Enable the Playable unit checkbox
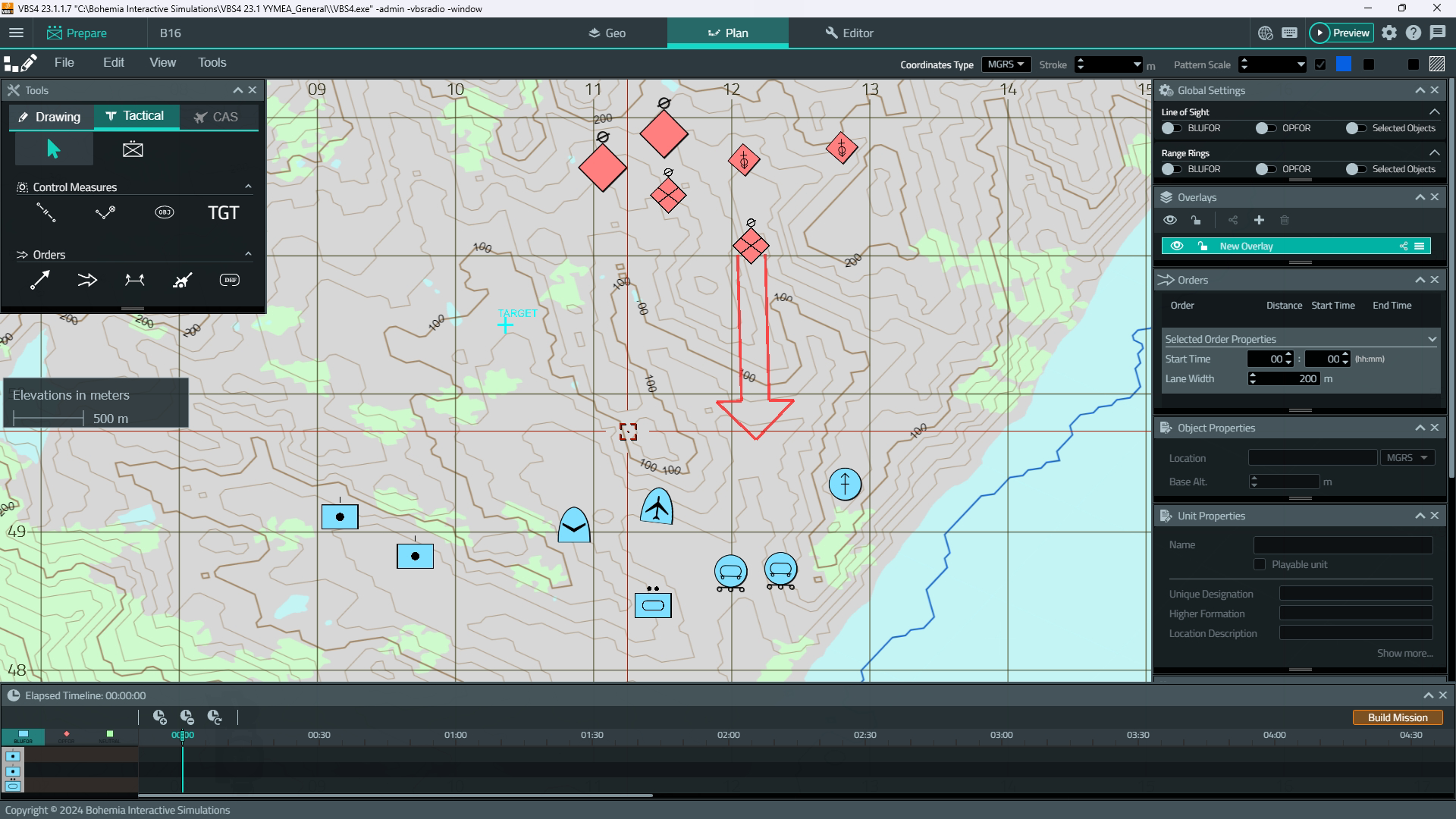This screenshot has width=1456, height=819. tap(1260, 564)
